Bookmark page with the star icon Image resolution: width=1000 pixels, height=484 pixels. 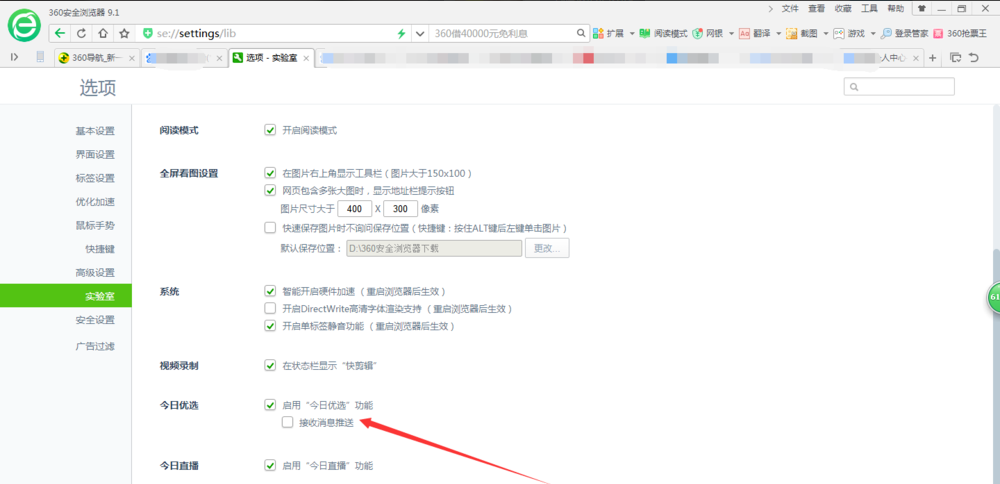[124, 34]
